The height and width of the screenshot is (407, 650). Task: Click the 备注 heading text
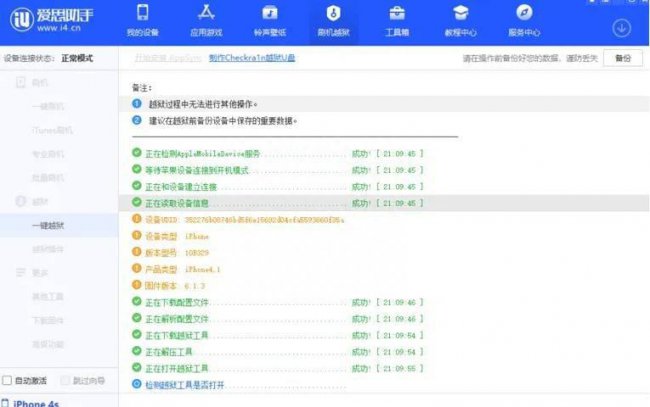(x=142, y=88)
